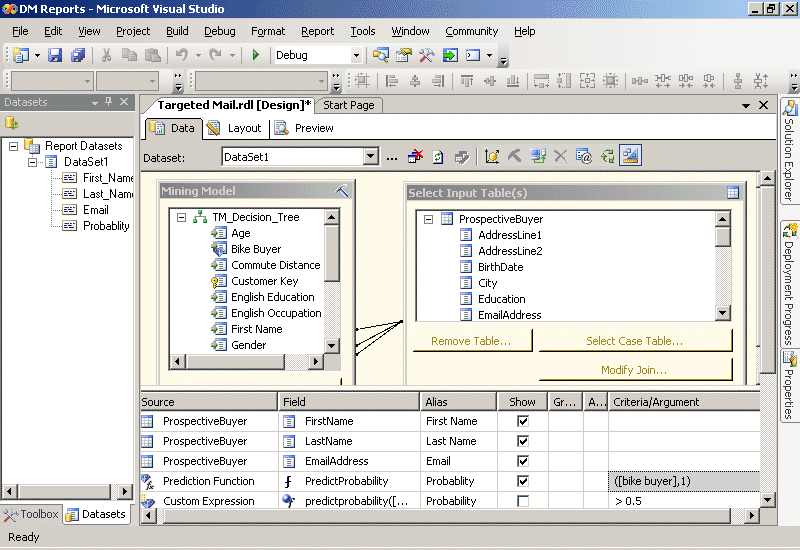
Task: Click the criteria grid horizontal scrollbar
Action: [447, 516]
